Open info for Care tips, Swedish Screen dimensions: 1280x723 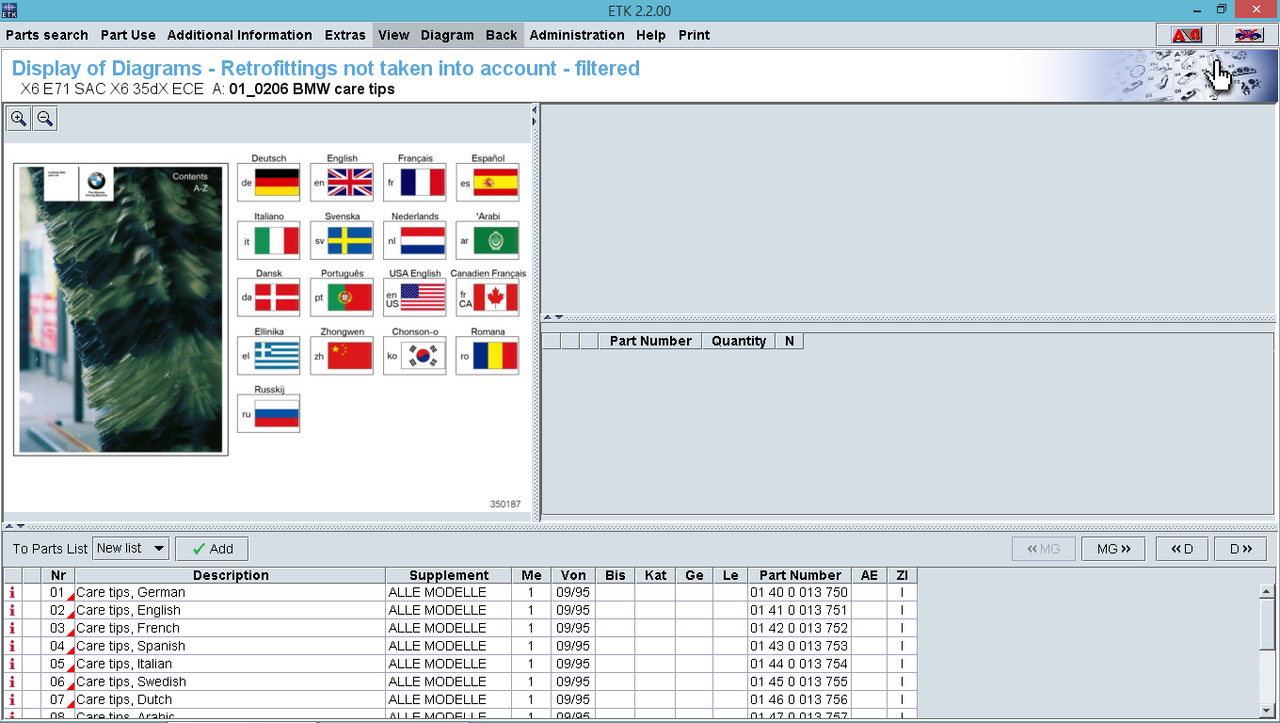point(12,682)
